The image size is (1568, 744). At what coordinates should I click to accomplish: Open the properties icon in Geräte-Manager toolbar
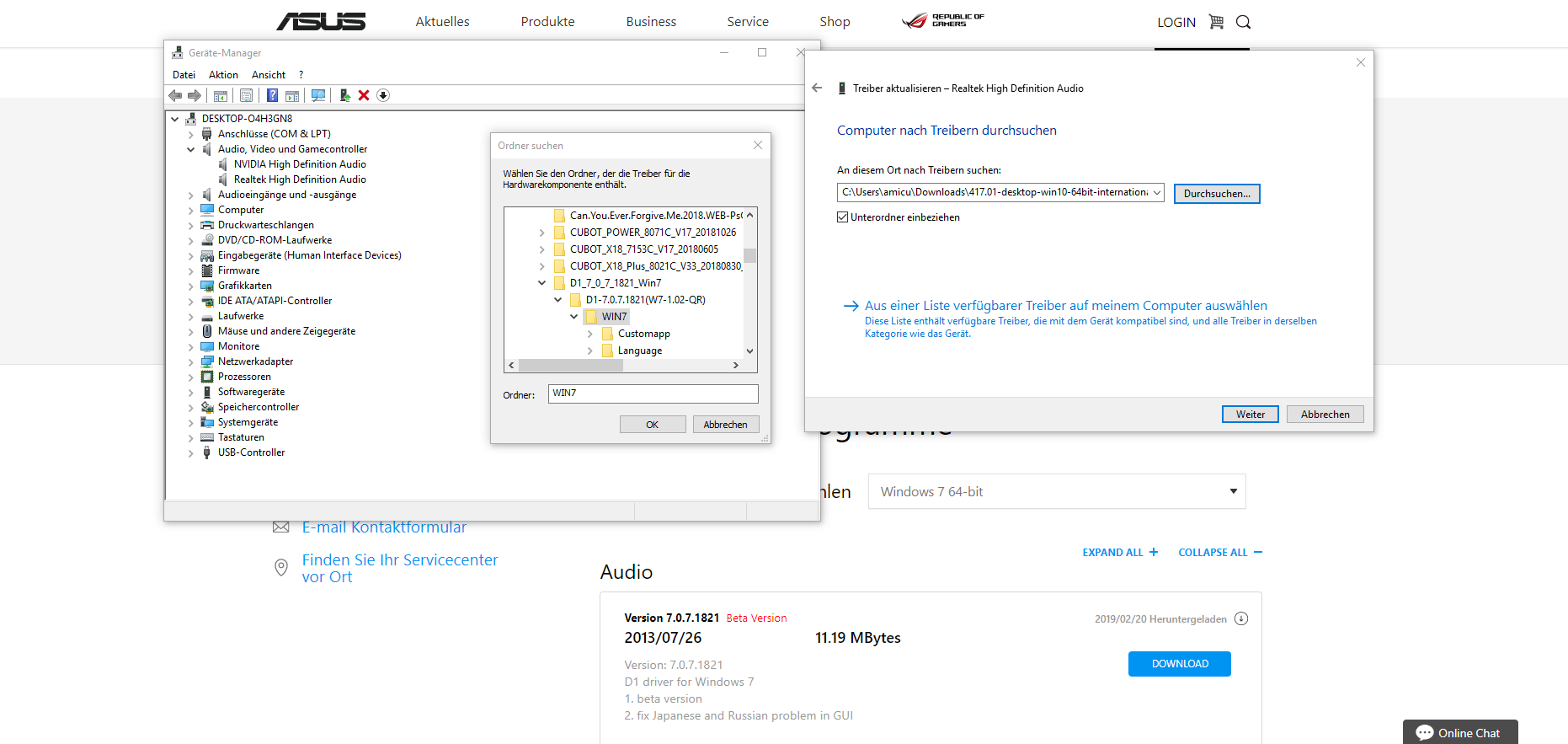[246, 95]
